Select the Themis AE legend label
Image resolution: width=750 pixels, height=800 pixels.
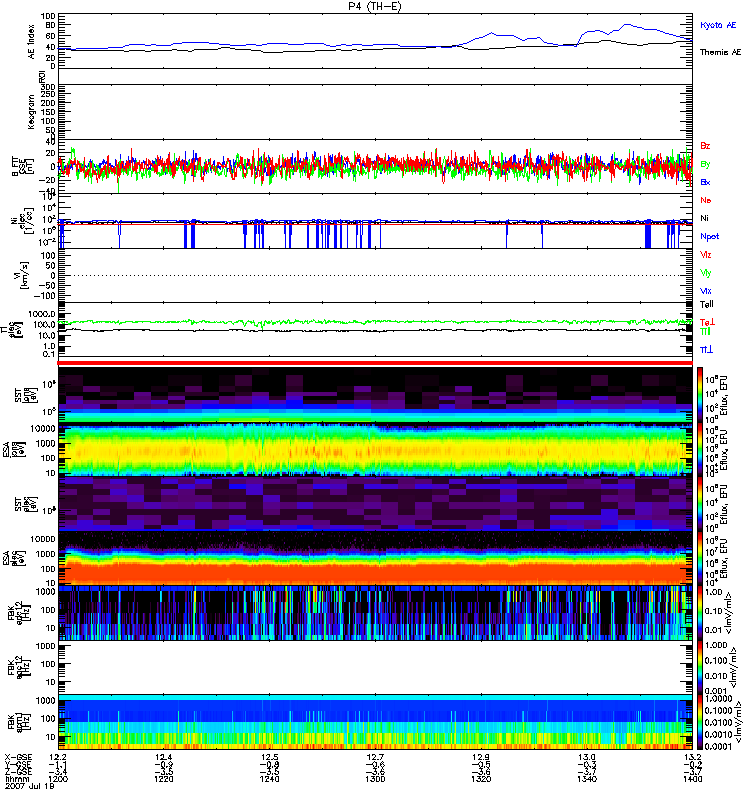pos(720,52)
